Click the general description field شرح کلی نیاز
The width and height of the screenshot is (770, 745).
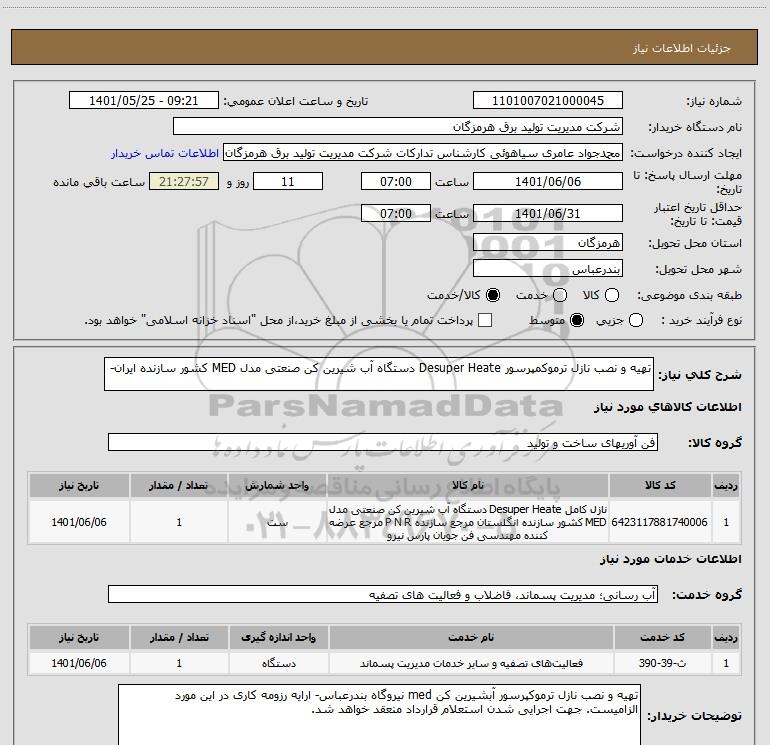tap(379, 374)
